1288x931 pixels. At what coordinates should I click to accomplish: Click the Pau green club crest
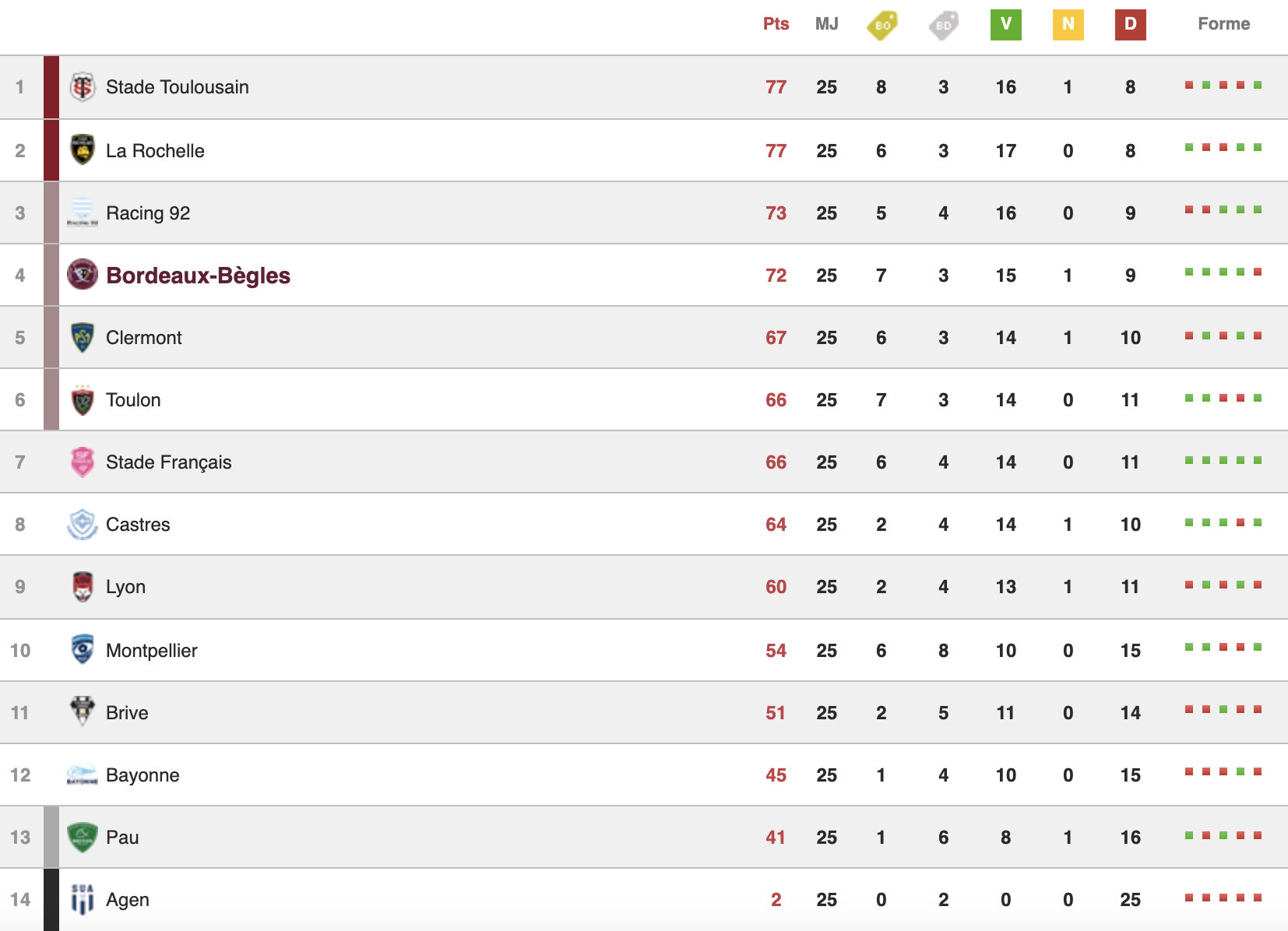pyautogui.click(x=82, y=837)
